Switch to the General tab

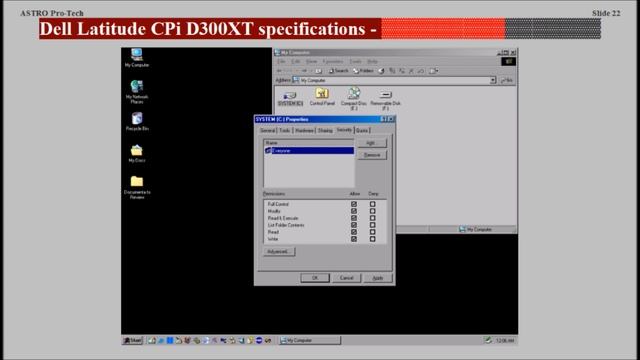268,131
